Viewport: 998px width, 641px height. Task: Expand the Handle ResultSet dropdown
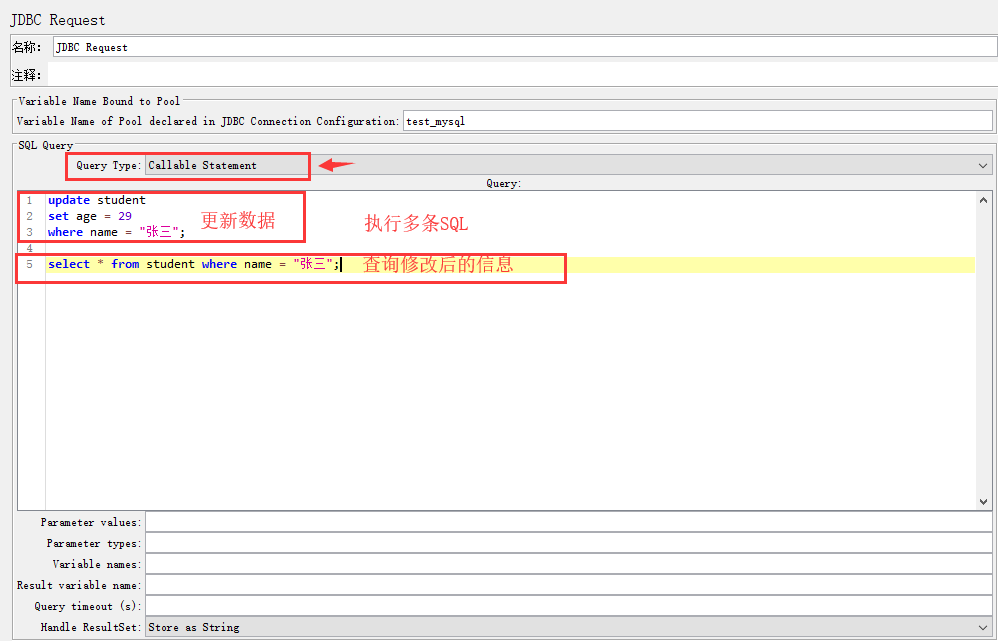click(568, 627)
